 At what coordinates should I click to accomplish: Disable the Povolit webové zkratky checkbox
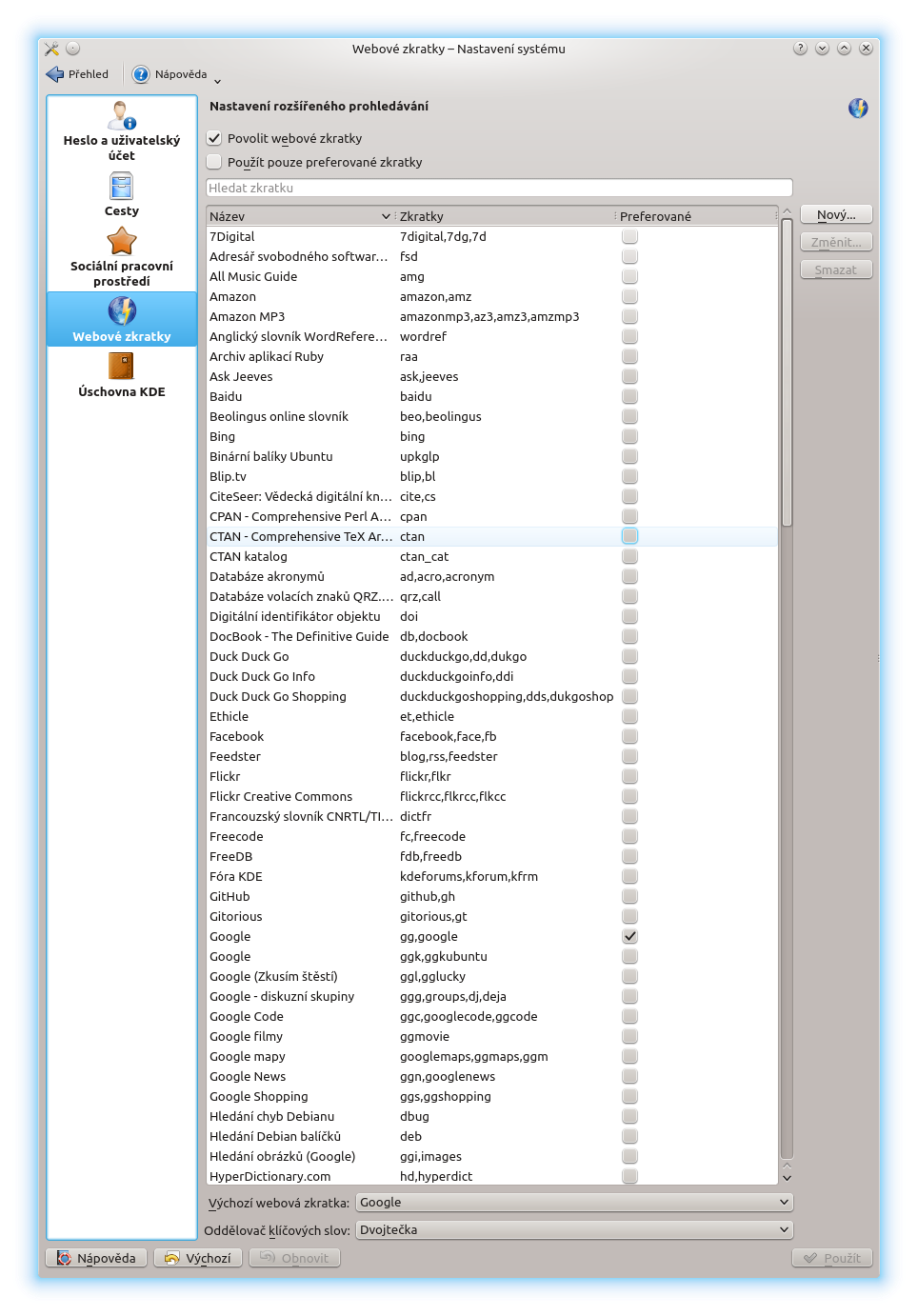point(215,138)
